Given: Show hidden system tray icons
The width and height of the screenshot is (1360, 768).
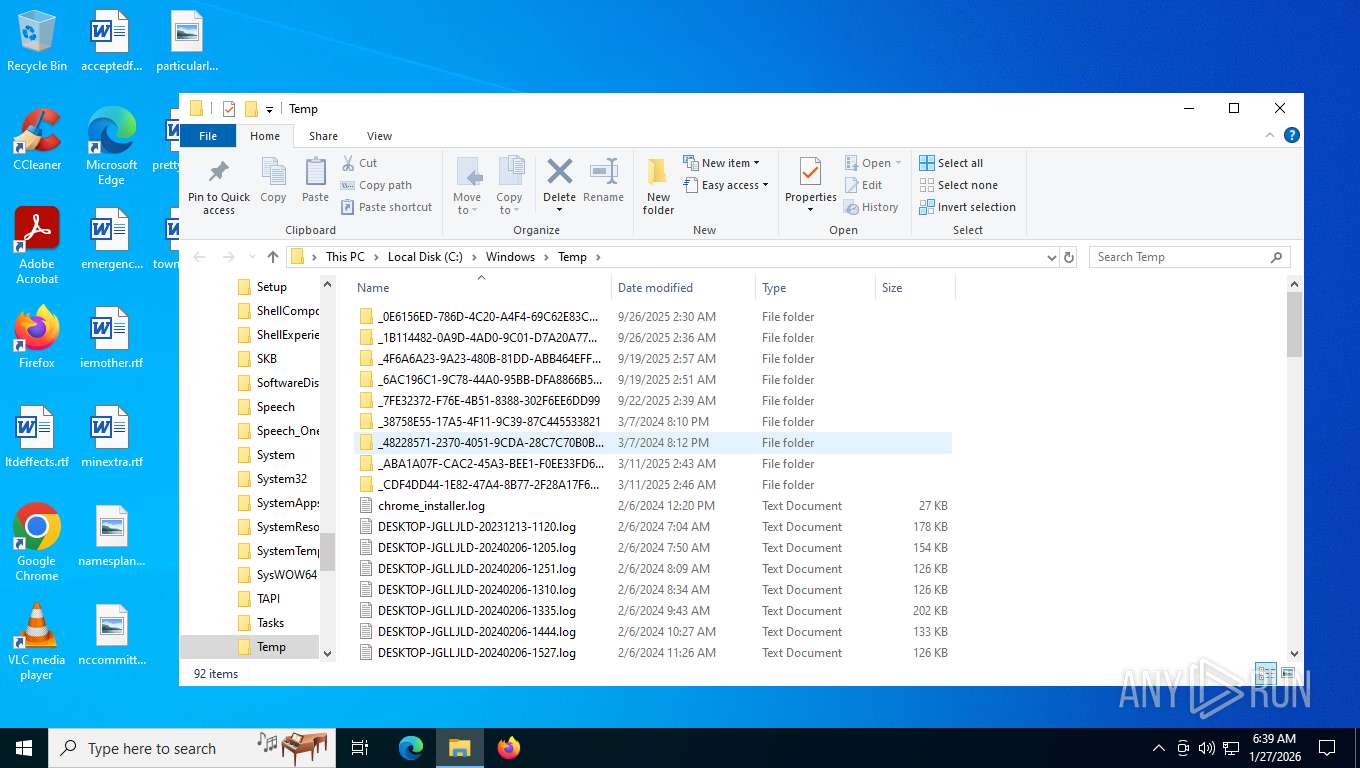Looking at the screenshot, I should click(1159, 748).
